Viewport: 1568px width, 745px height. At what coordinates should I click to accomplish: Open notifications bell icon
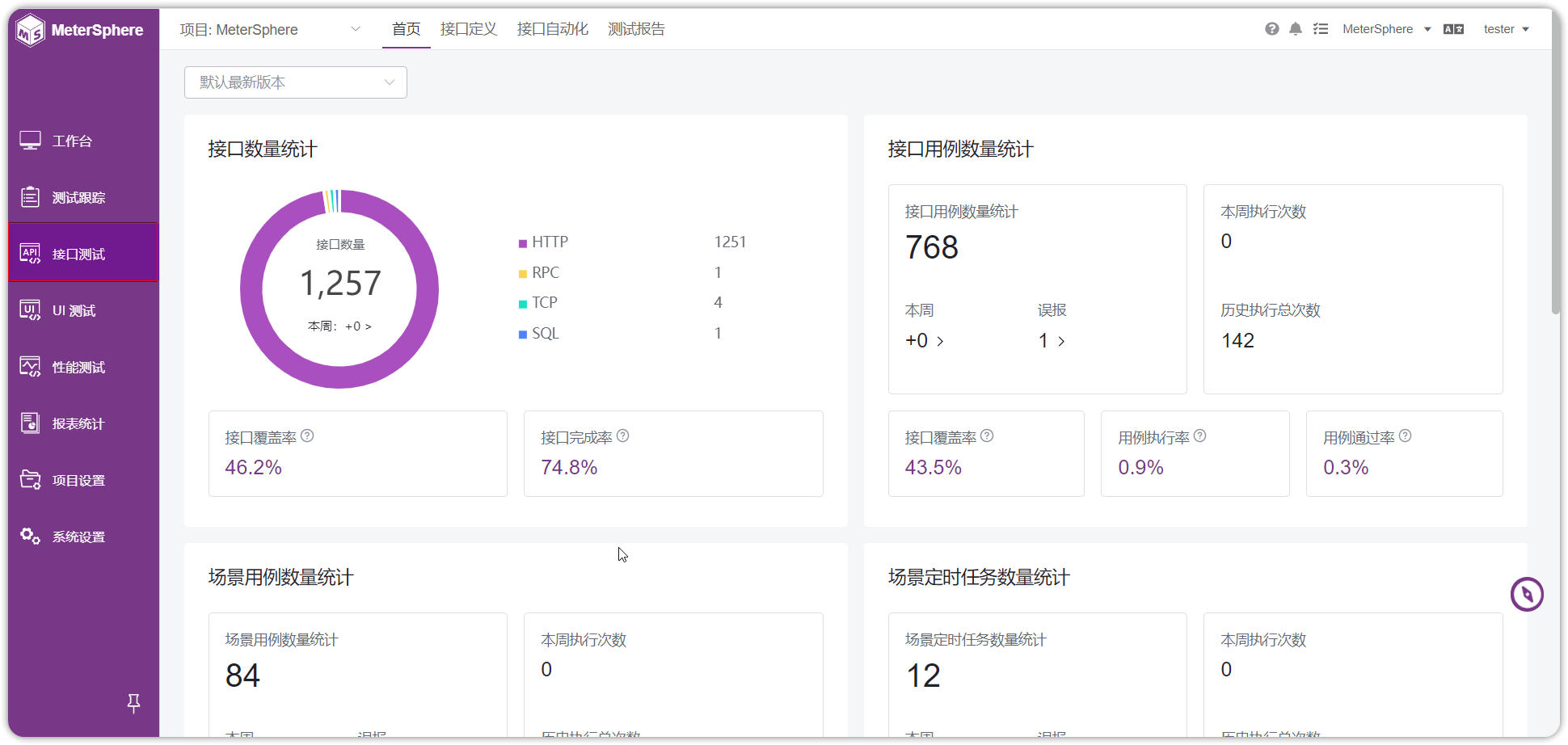point(1296,29)
